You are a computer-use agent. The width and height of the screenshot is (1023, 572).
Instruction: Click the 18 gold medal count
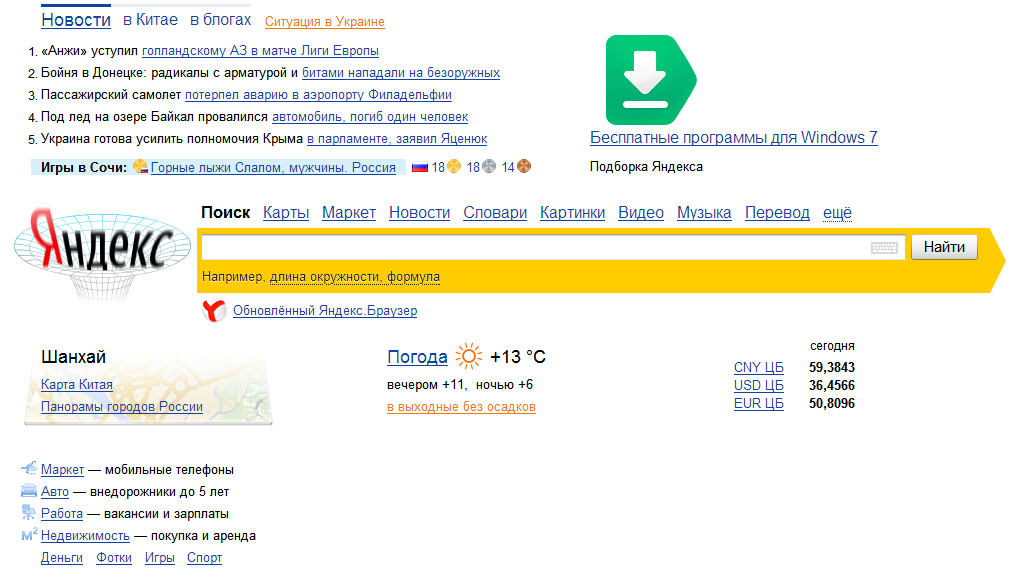coord(438,168)
